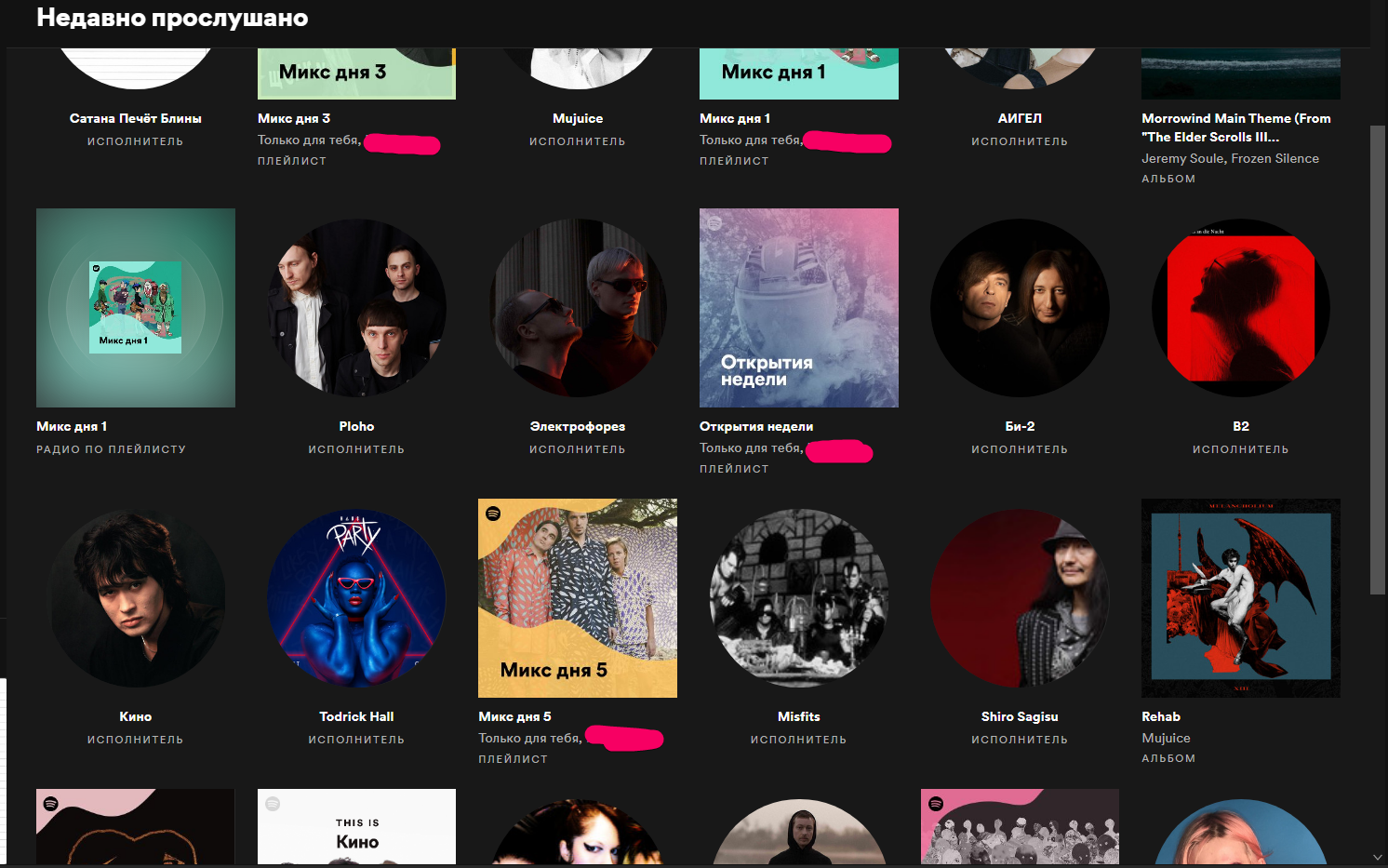The height and width of the screenshot is (868, 1388).
Task: Click the Микс дня 3 playlist title
Action: tap(294, 118)
